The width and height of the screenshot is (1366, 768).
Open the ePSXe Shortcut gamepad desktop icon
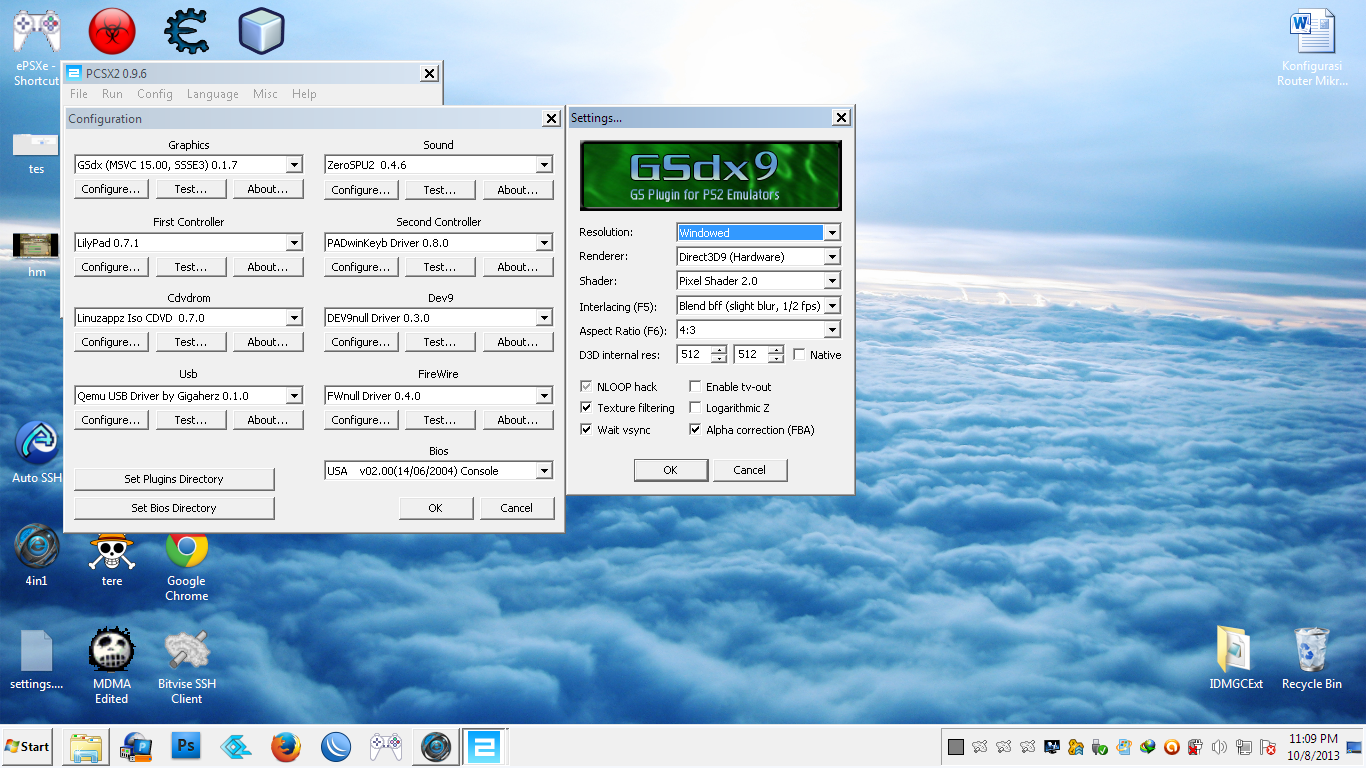pyautogui.click(x=36, y=45)
